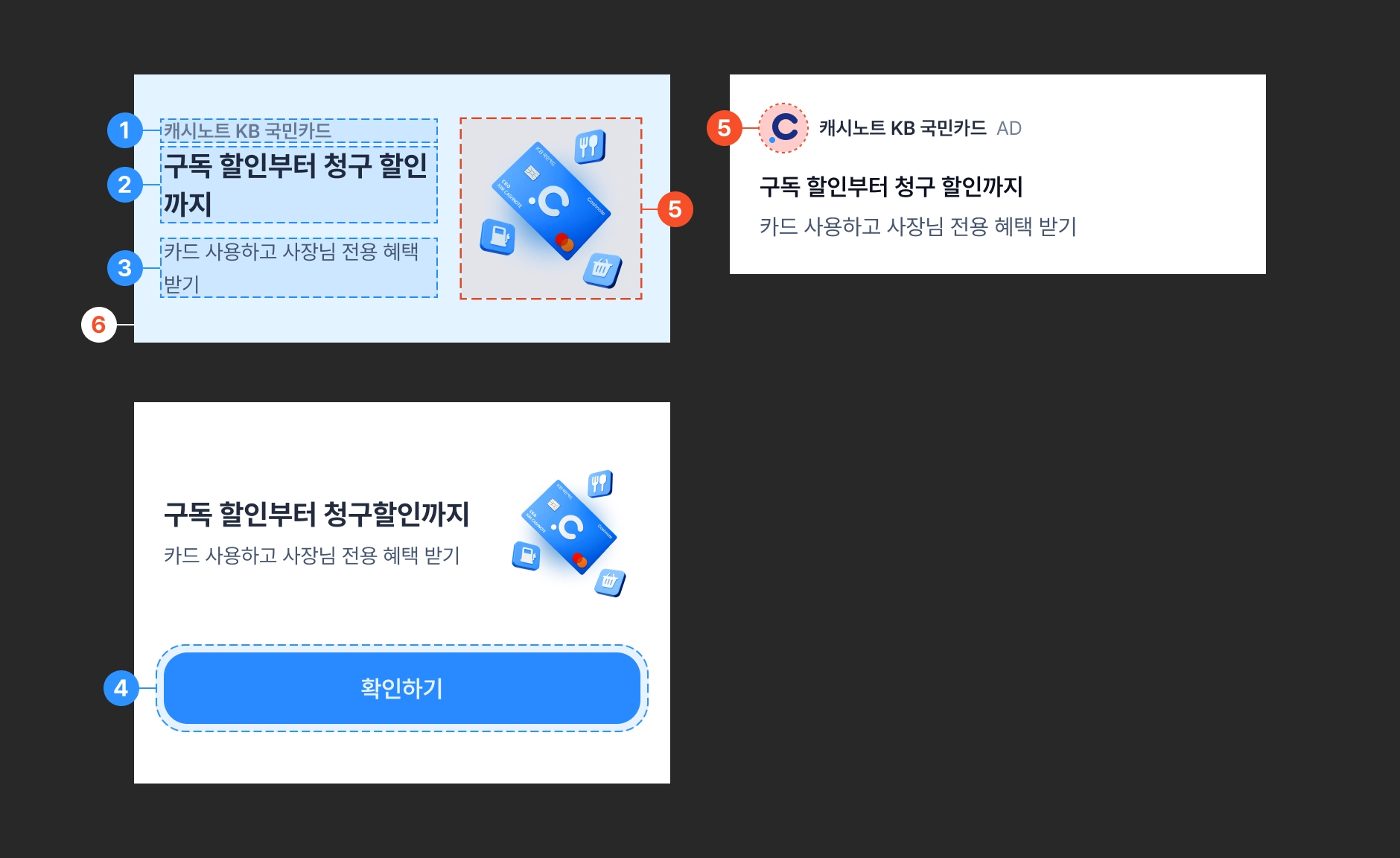The image size is (1400, 858).
Task: Click blue credit card image in dashed red box
Action: pyautogui.click(x=550, y=201)
